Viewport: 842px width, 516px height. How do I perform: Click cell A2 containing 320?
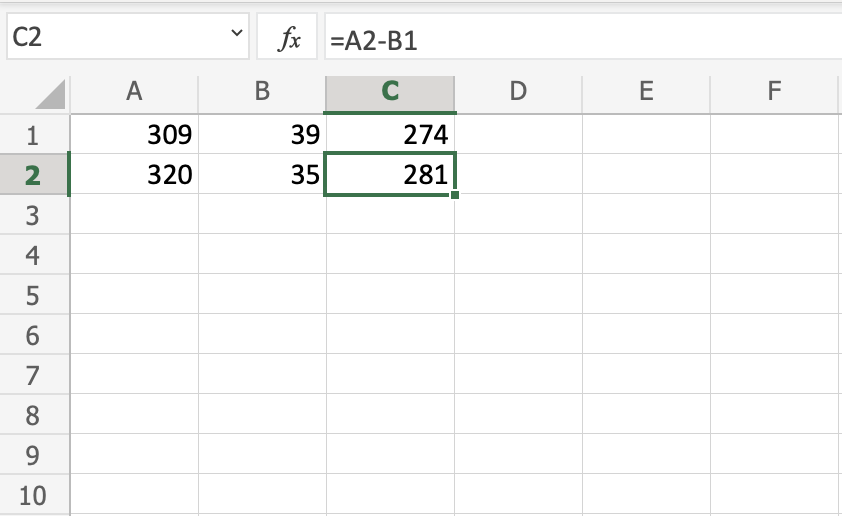[x=134, y=175]
